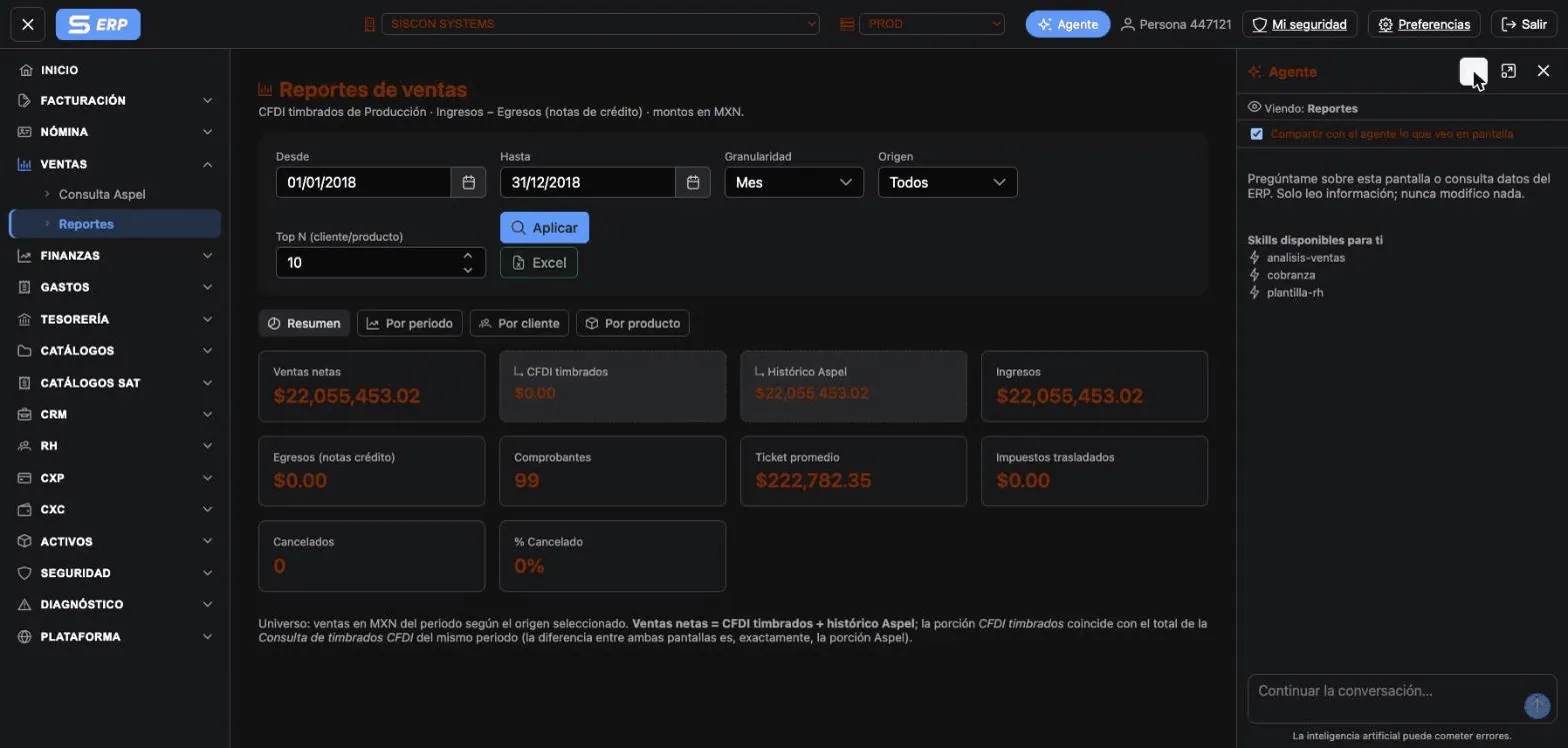Click the cobranza skill lightning icon
The image size is (1568, 748).
point(1255,275)
